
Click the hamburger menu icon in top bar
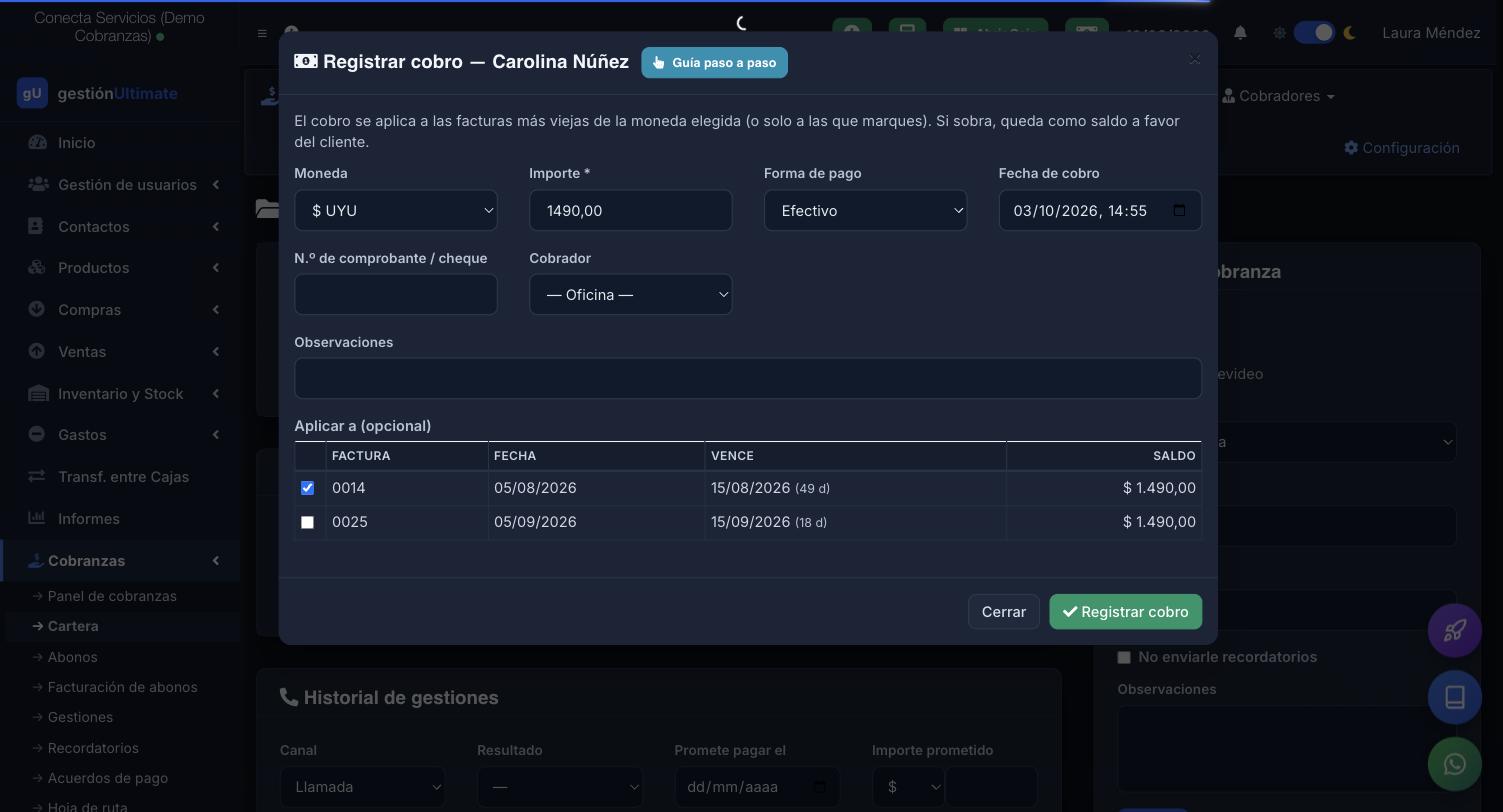(262, 33)
